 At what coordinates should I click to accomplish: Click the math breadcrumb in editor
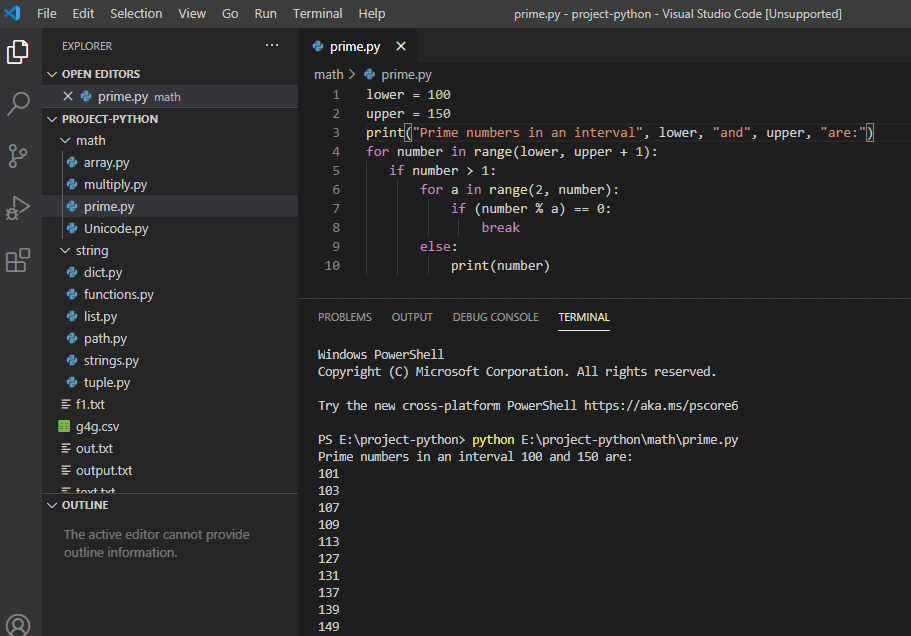pos(328,75)
